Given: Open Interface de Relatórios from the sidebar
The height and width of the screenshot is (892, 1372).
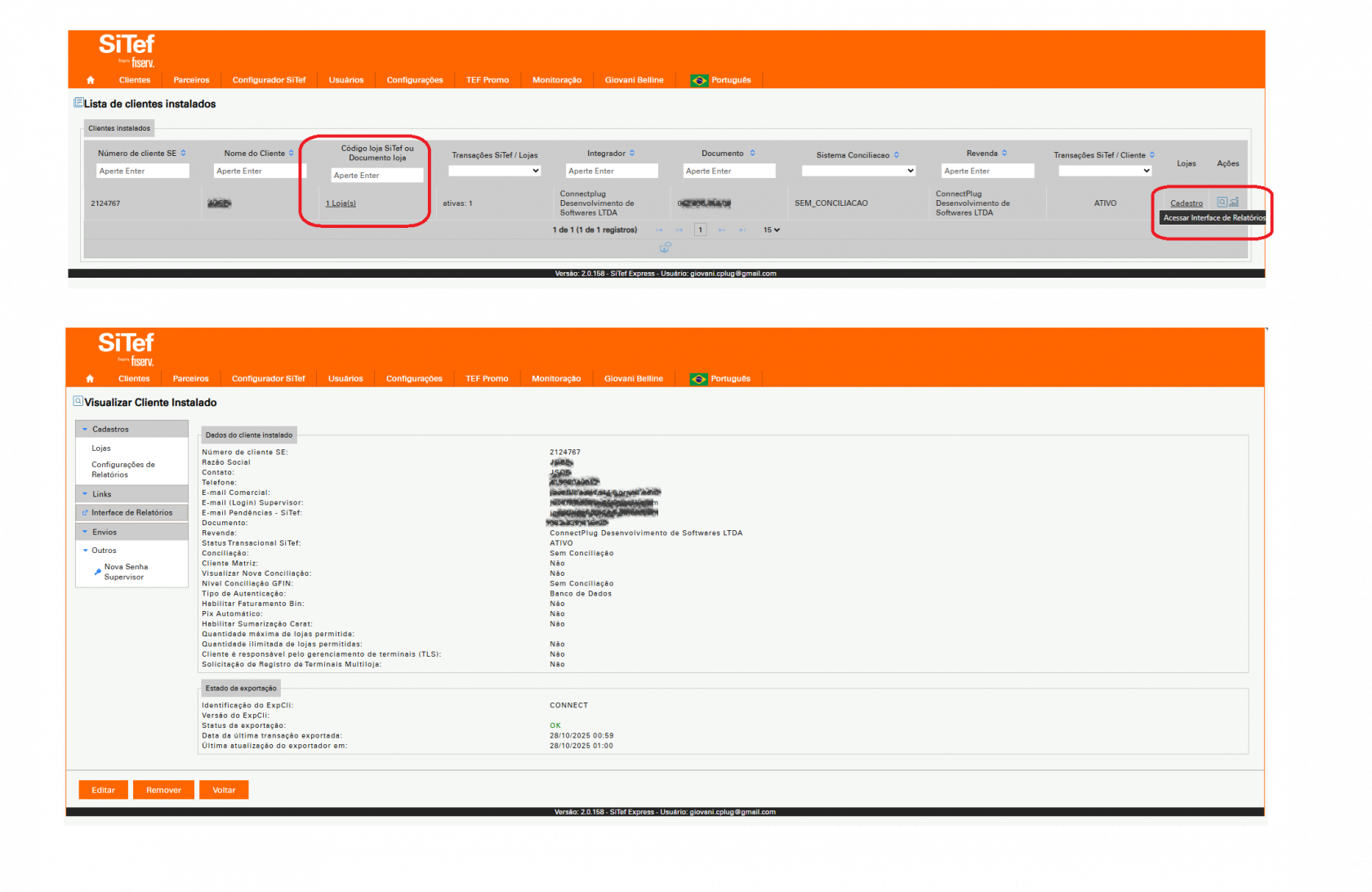Looking at the screenshot, I should (x=131, y=513).
